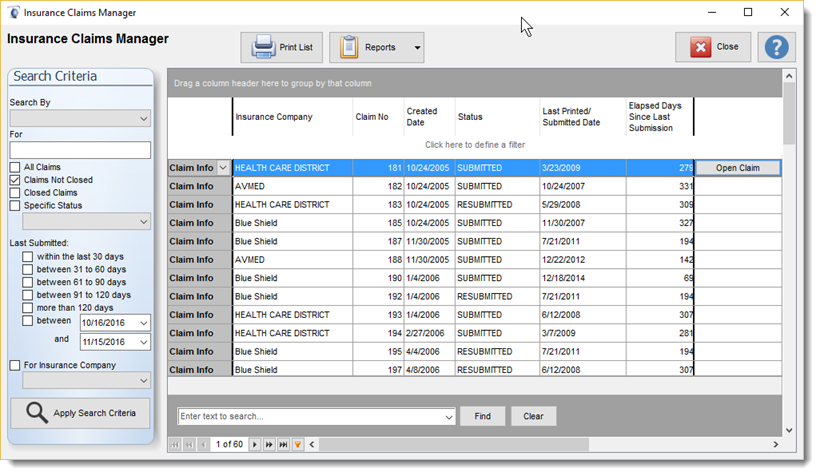Check within the last 30 days

coord(28,257)
